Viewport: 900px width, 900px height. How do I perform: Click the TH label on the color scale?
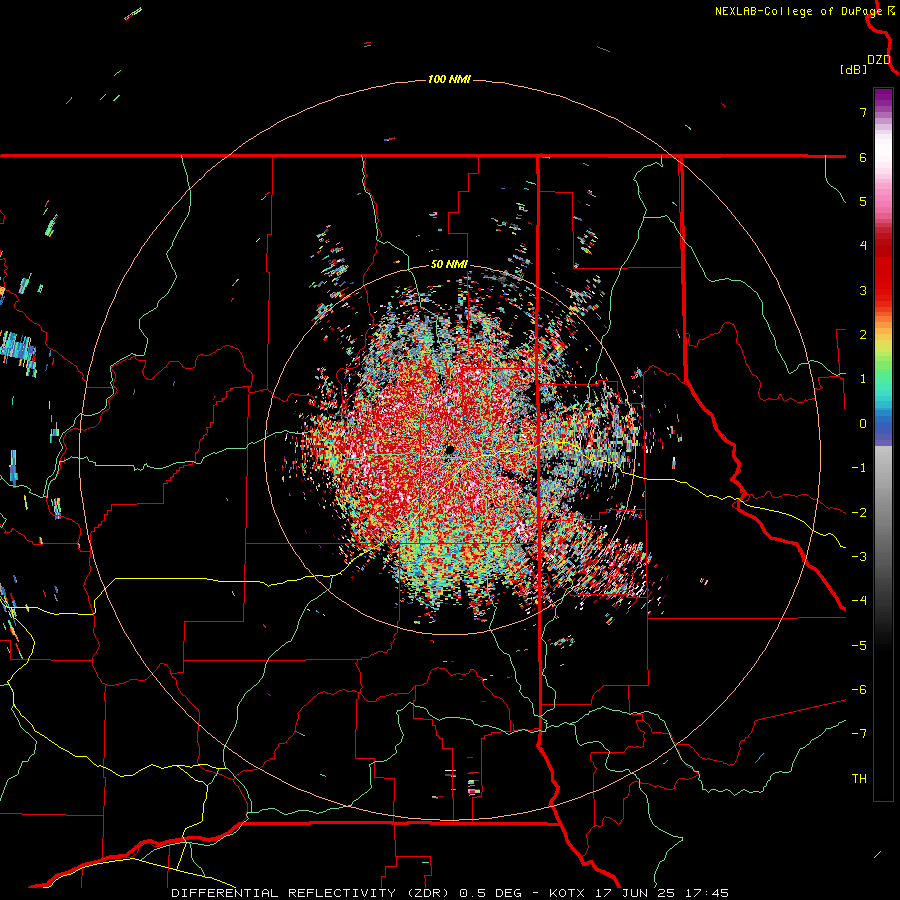pyautogui.click(x=859, y=779)
